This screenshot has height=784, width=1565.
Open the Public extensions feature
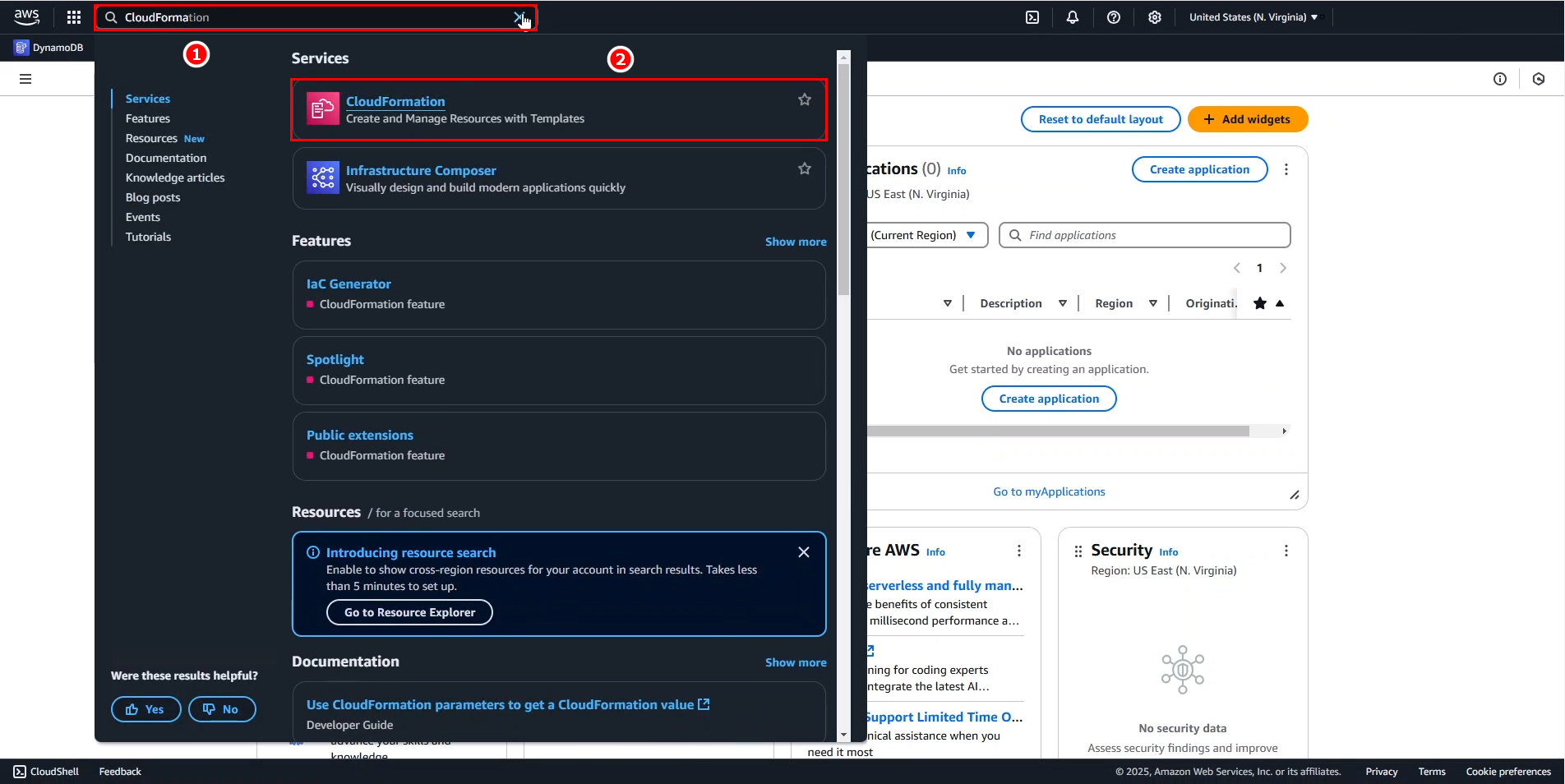pos(360,435)
